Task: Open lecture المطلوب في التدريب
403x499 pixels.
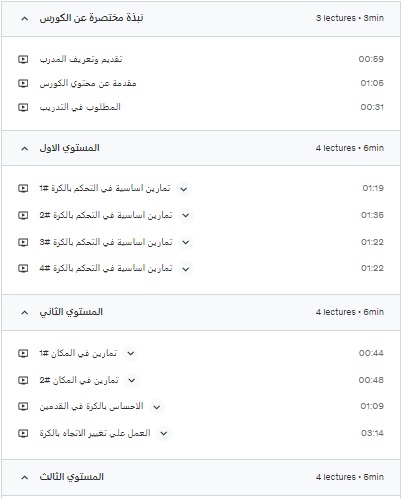Action: tap(80, 107)
